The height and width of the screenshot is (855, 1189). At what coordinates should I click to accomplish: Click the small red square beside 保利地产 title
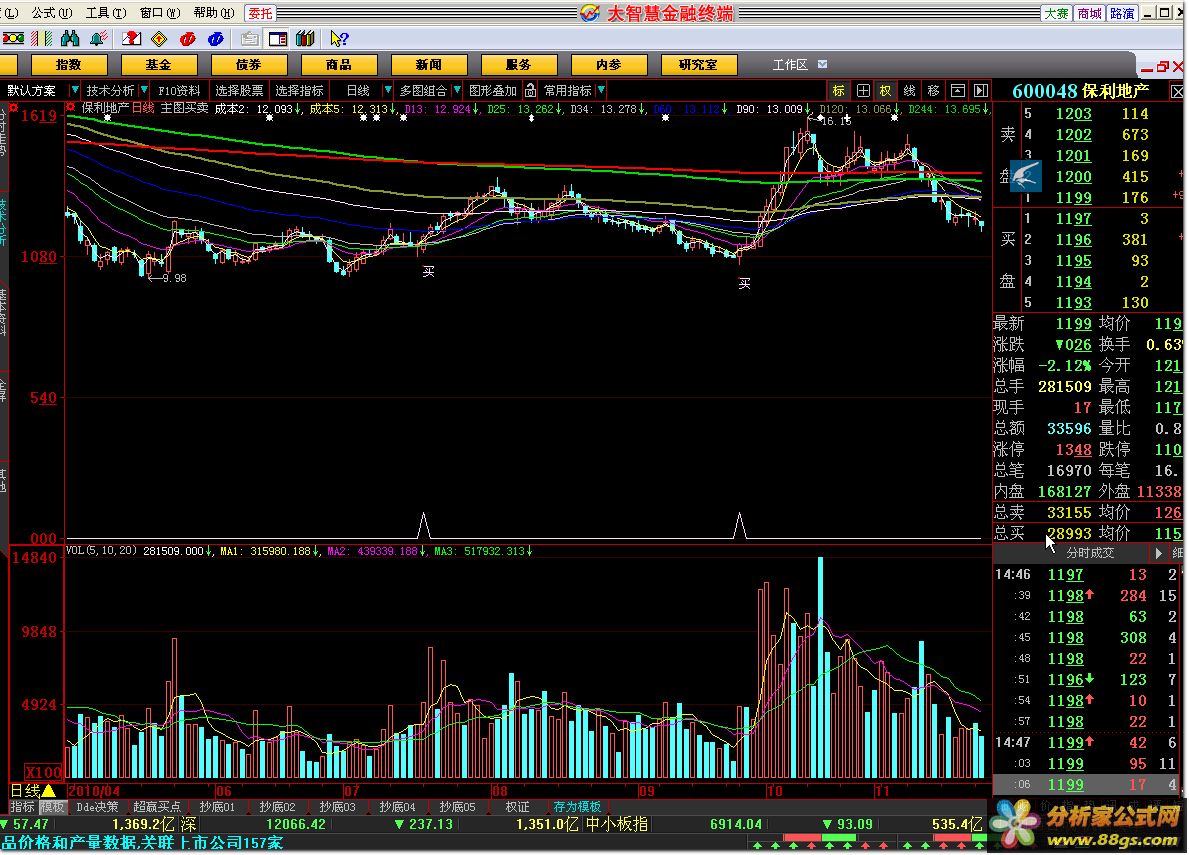(x=71, y=108)
